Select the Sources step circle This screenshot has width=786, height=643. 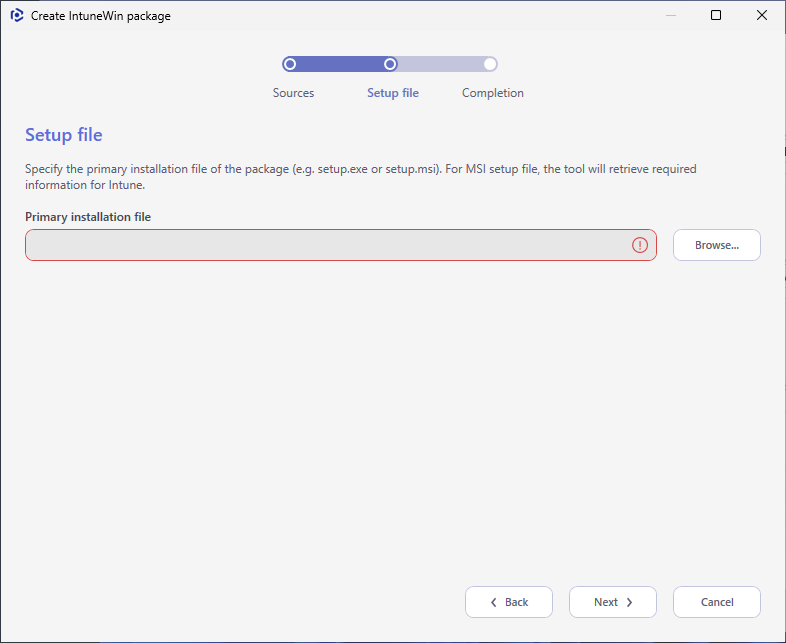[290, 64]
